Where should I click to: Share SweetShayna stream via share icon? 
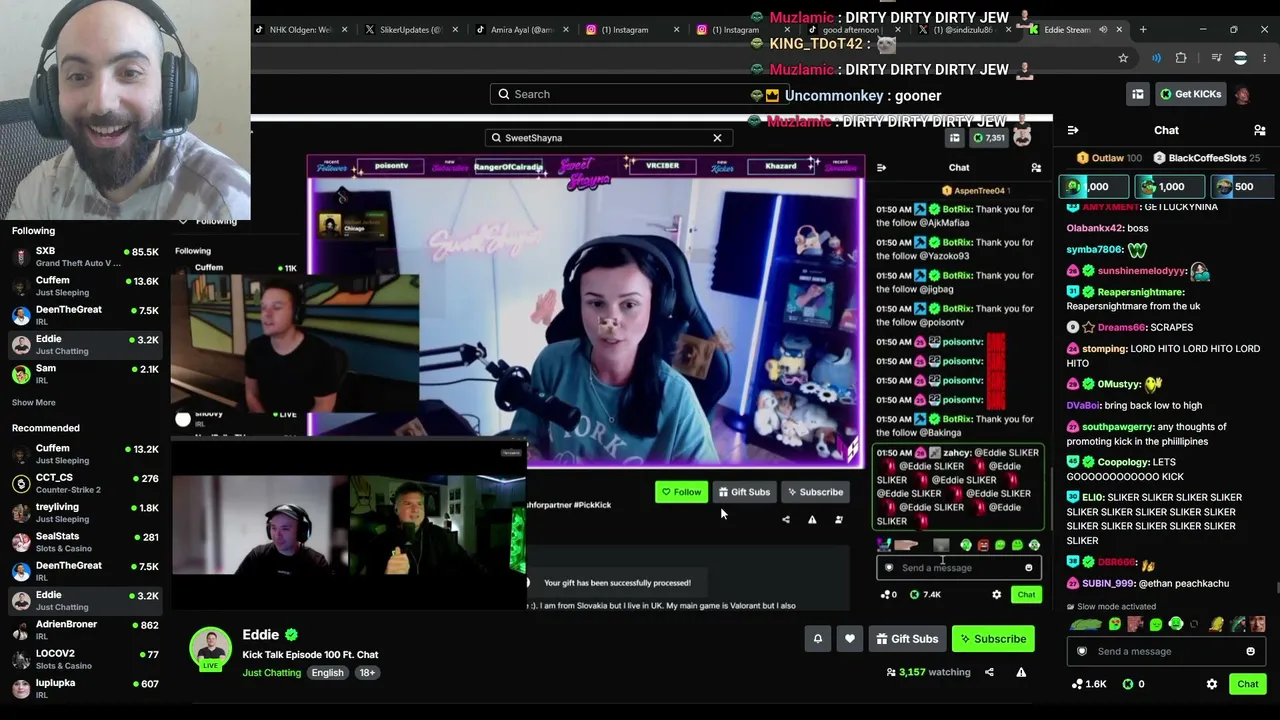786,520
